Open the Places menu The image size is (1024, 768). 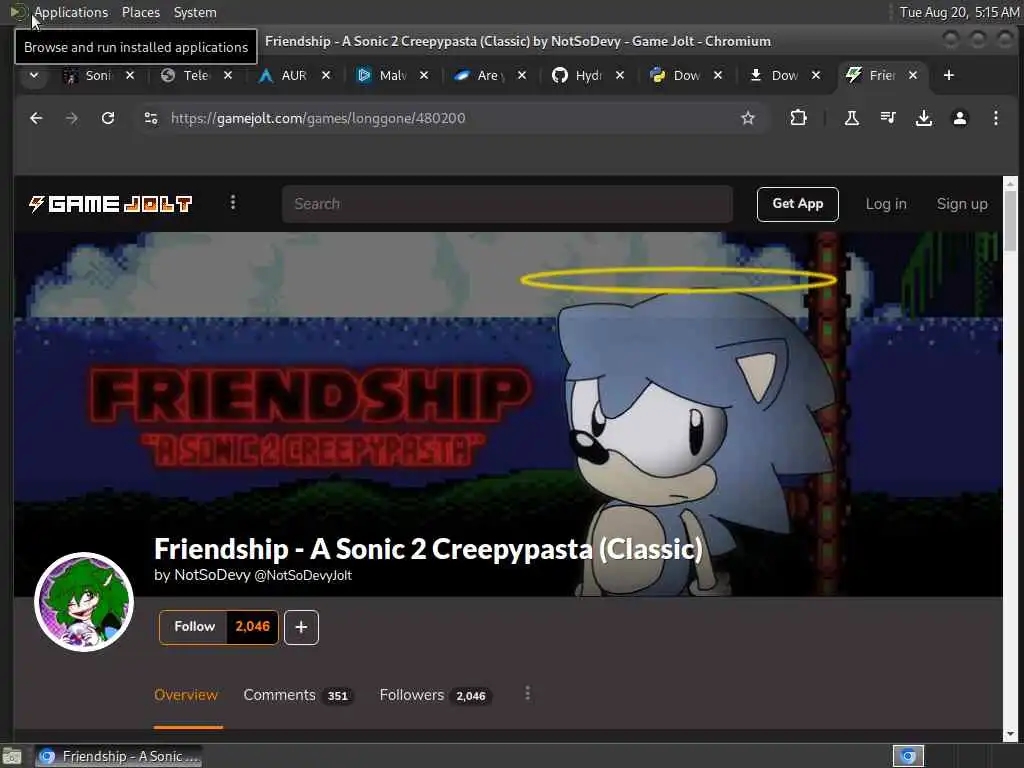pos(140,12)
